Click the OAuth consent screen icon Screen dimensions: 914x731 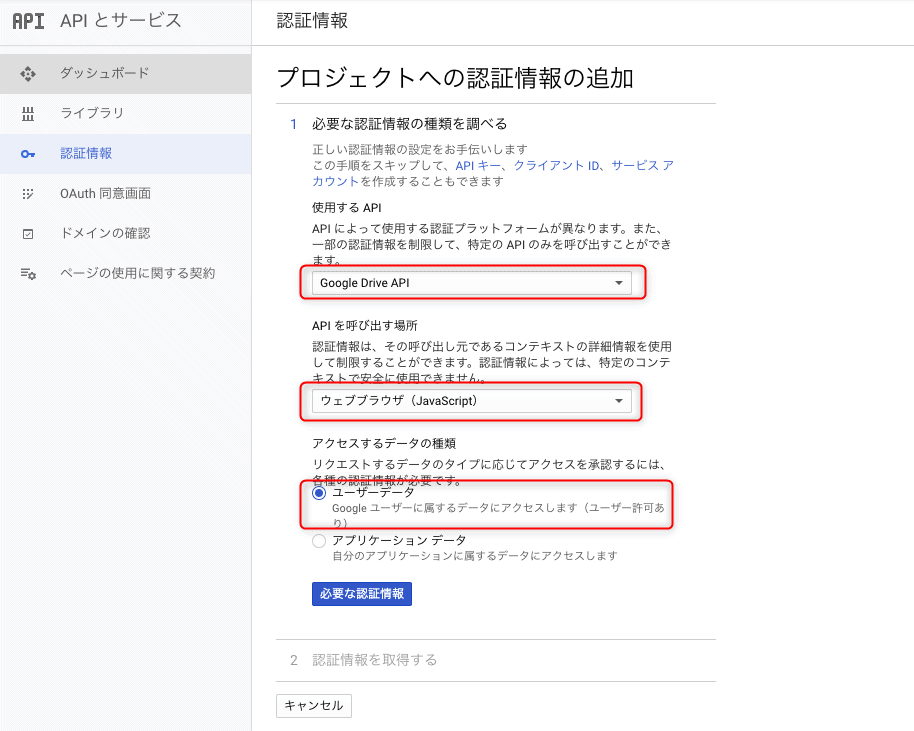tap(28, 193)
